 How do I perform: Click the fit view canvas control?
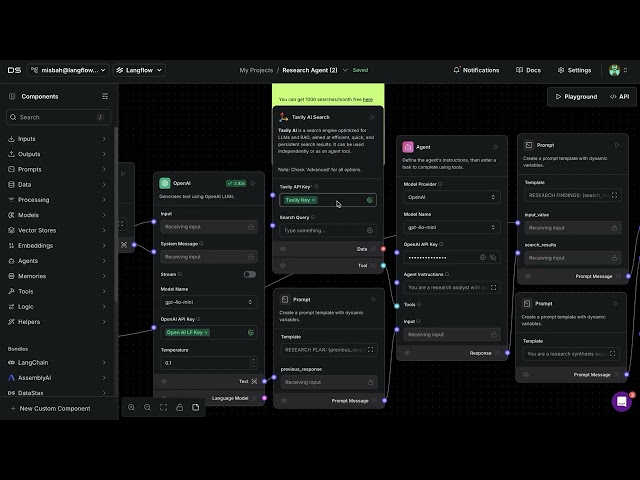pyautogui.click(x=163, y=407)
